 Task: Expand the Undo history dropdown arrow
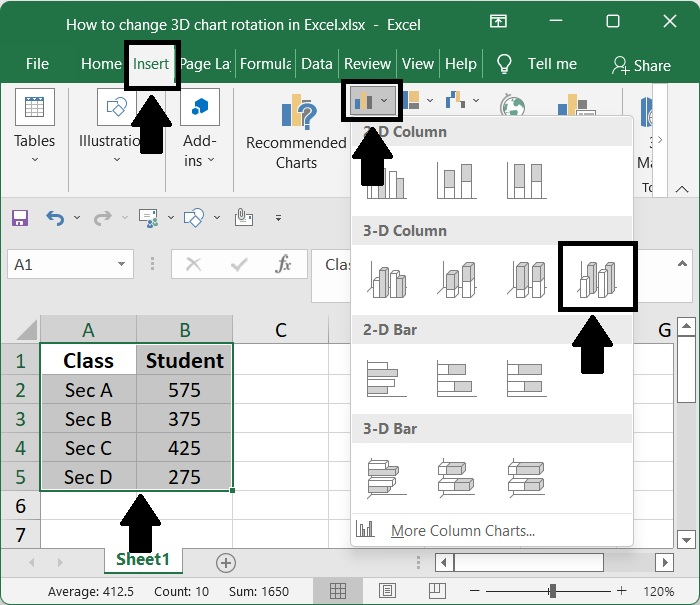[x=77, y=218]
